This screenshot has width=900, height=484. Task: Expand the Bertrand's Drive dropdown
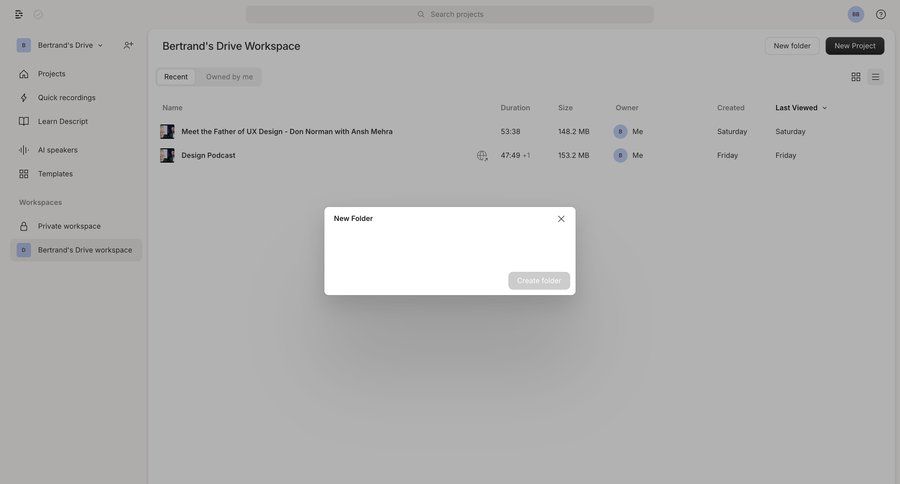[60, 45]
